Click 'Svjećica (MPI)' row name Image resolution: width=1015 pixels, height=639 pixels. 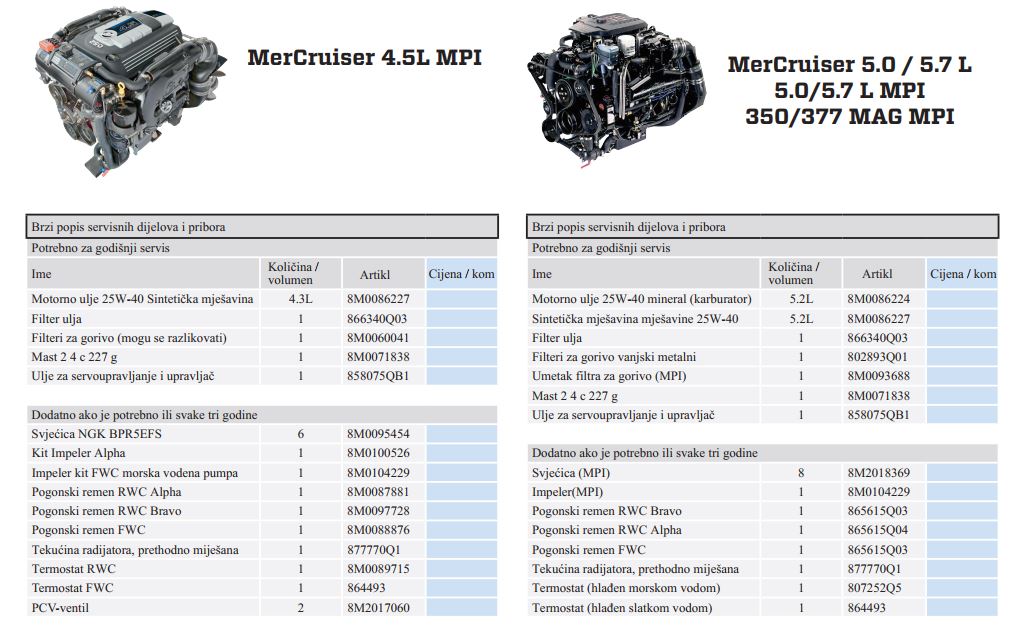click(571, 473)
